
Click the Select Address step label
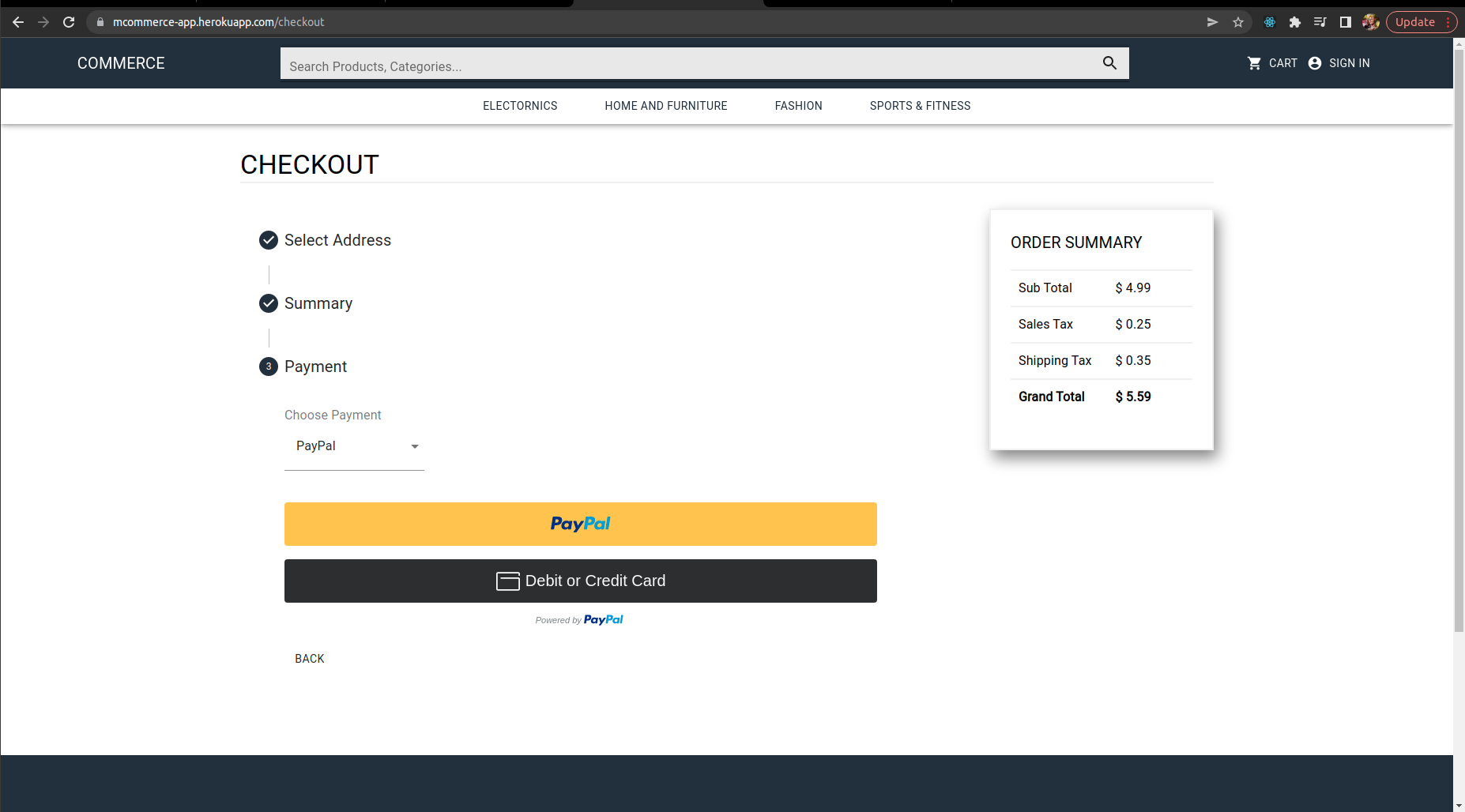(x=337, y=240)
